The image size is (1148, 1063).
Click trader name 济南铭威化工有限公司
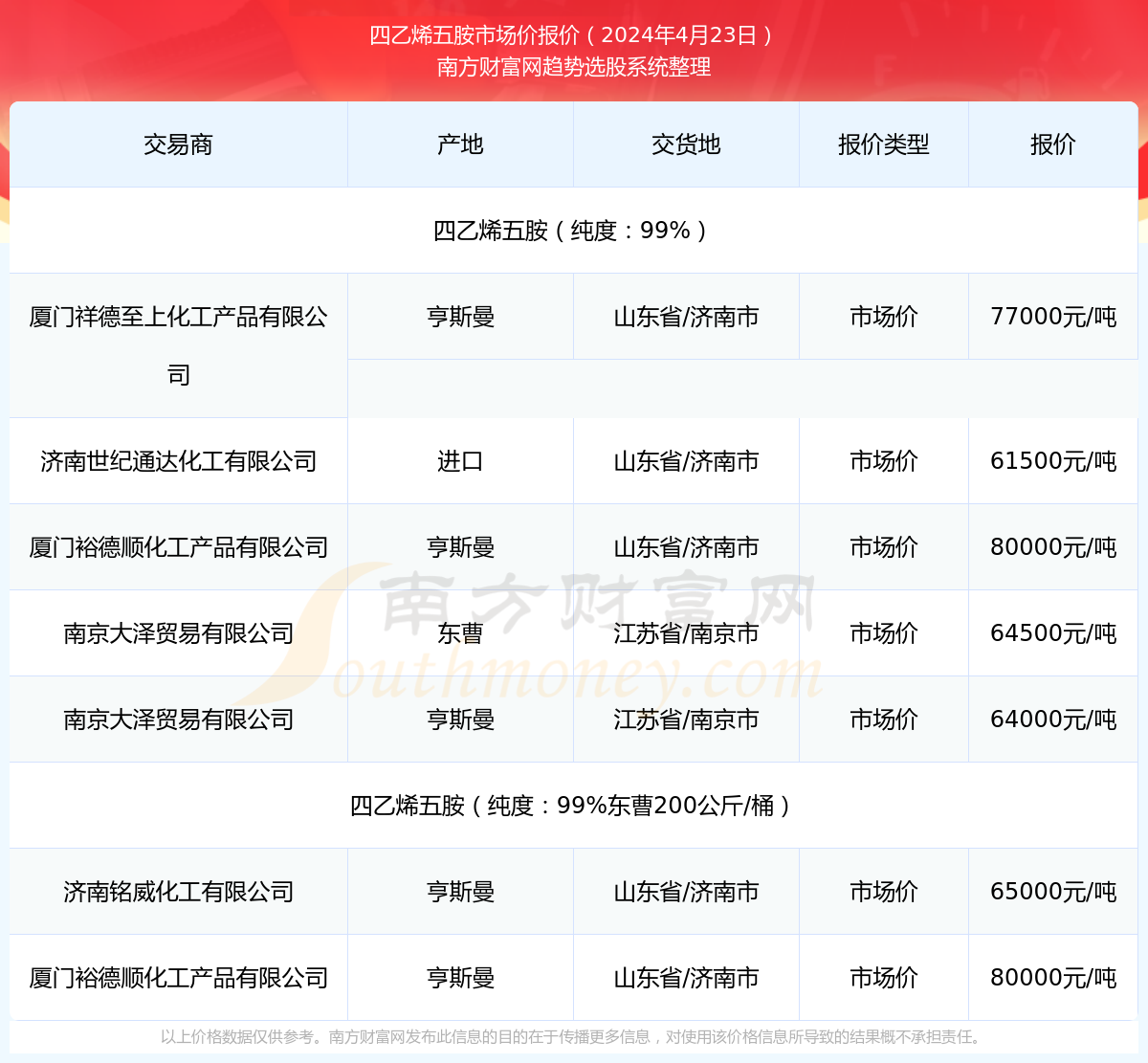(x=178, y=892)
